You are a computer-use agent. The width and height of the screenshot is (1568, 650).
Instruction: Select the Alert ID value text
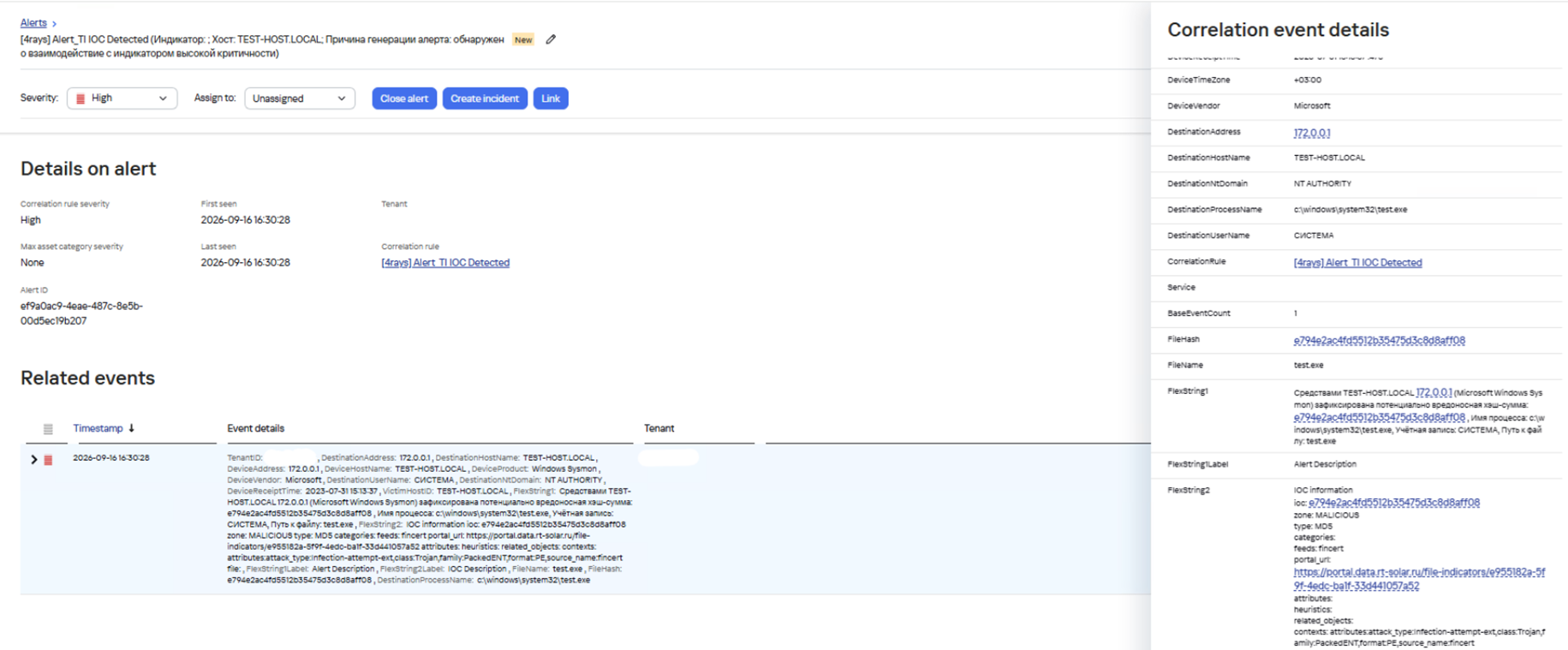81,313
